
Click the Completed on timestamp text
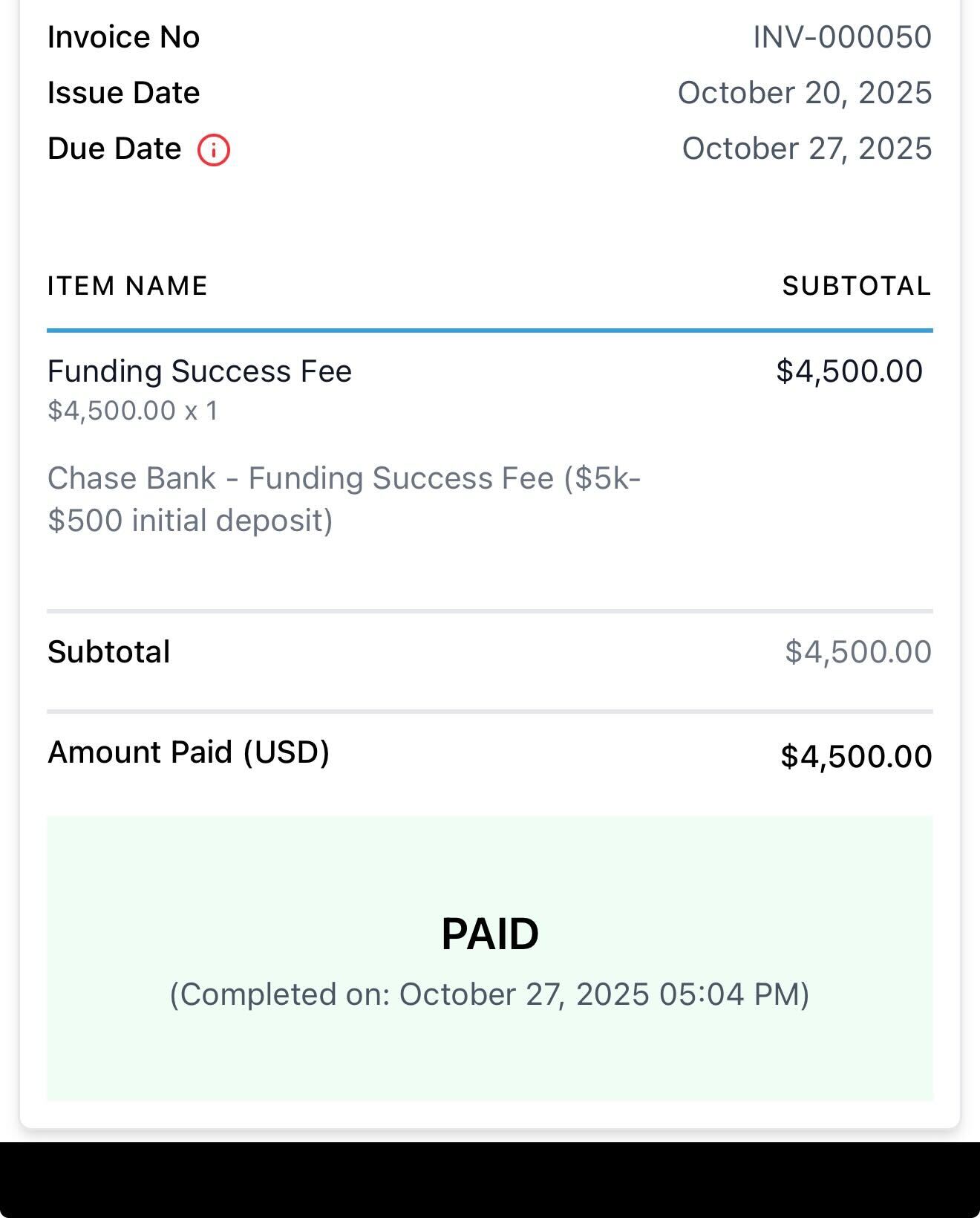pos(489,994)
